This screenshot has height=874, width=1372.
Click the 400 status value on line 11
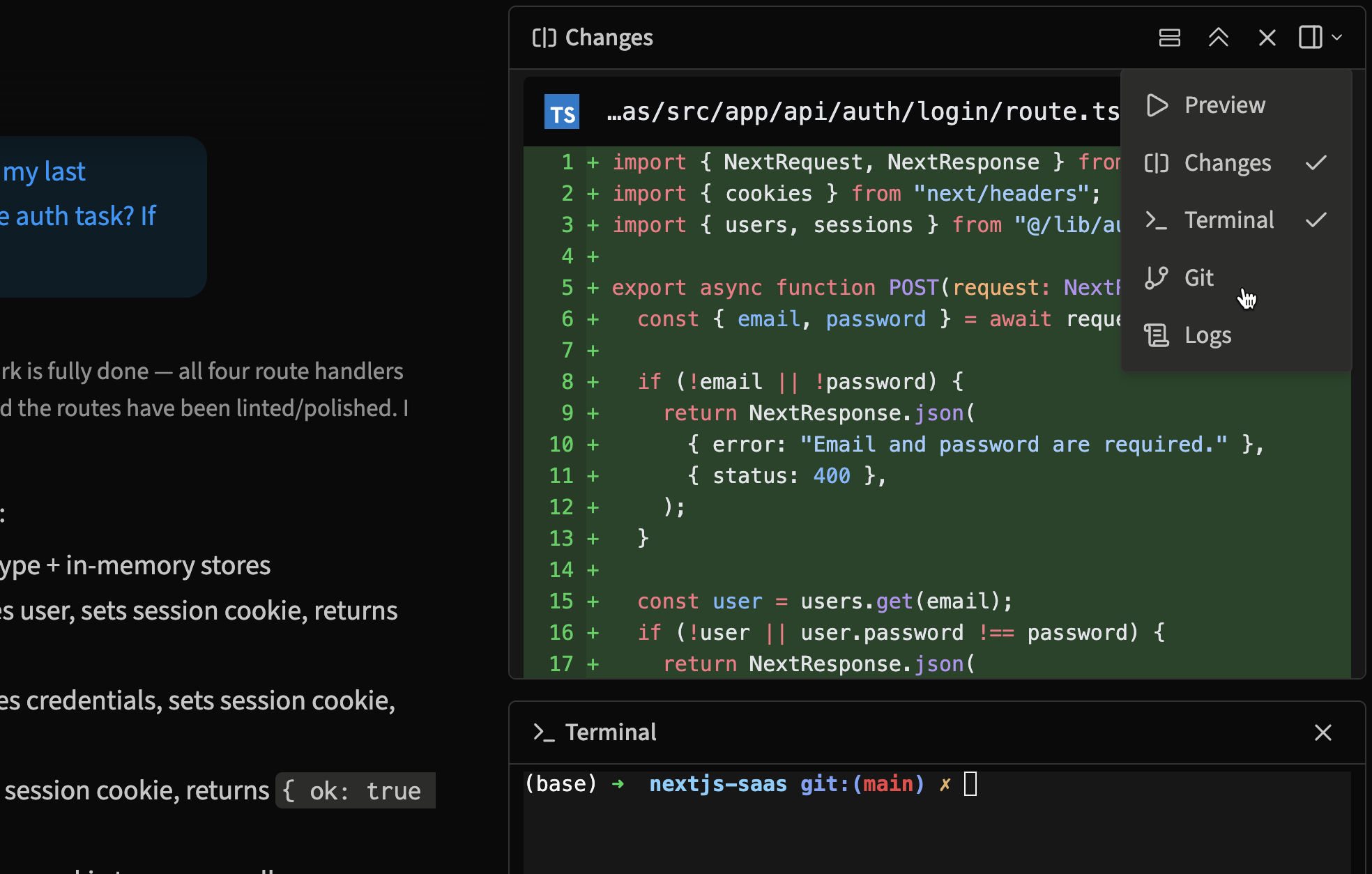[x=832, y=476]
